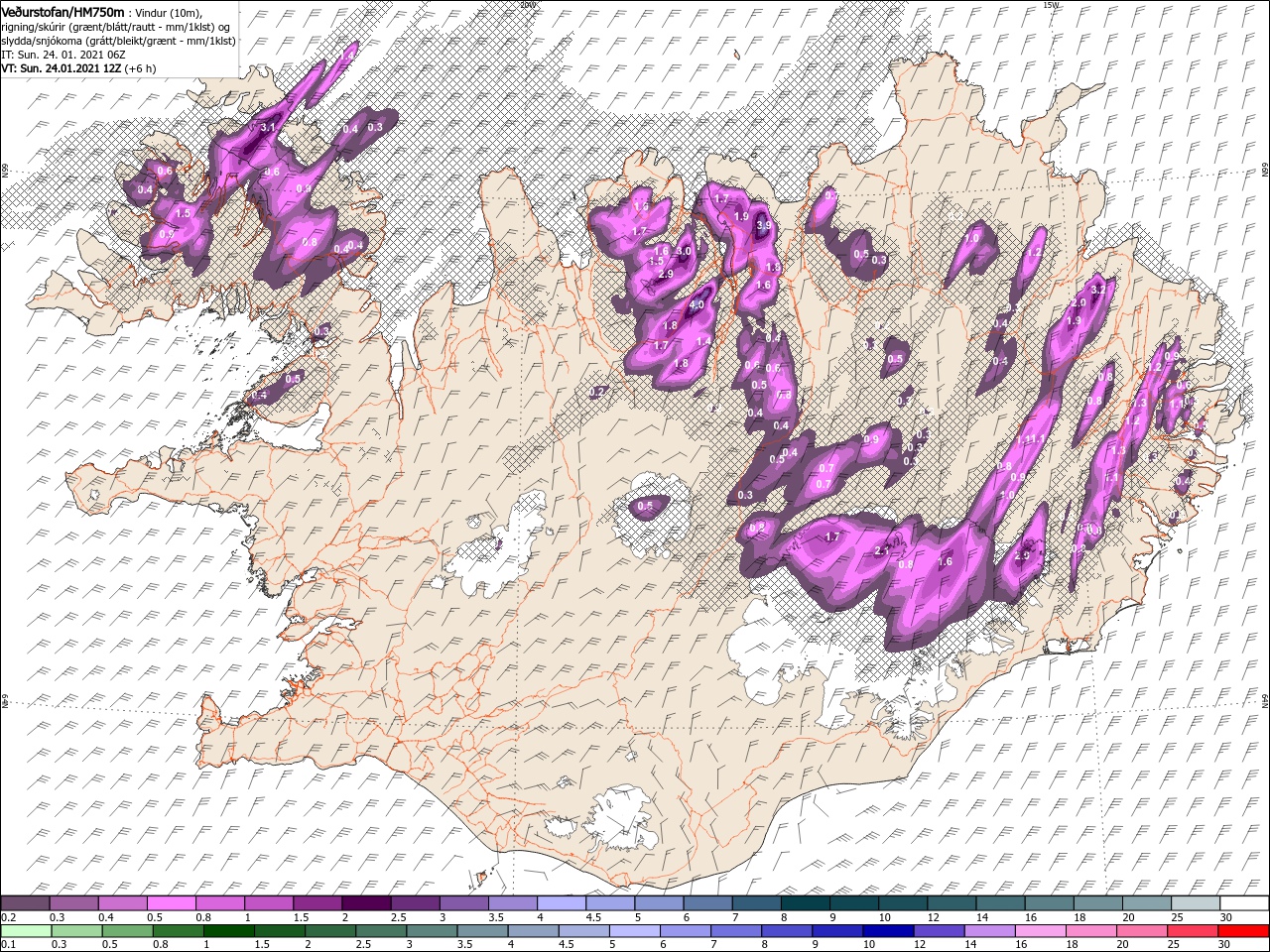Image resolution: width=1270 pixels, height=952 pixels.
Task: Pick the dark teal 8 swatch, upper legend row
Action: point(805,903)
